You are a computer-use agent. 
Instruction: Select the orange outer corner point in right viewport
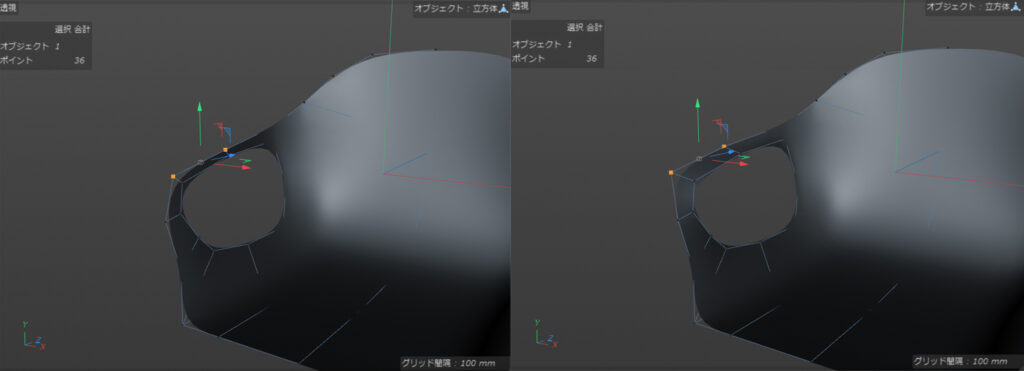pos(671,172)
